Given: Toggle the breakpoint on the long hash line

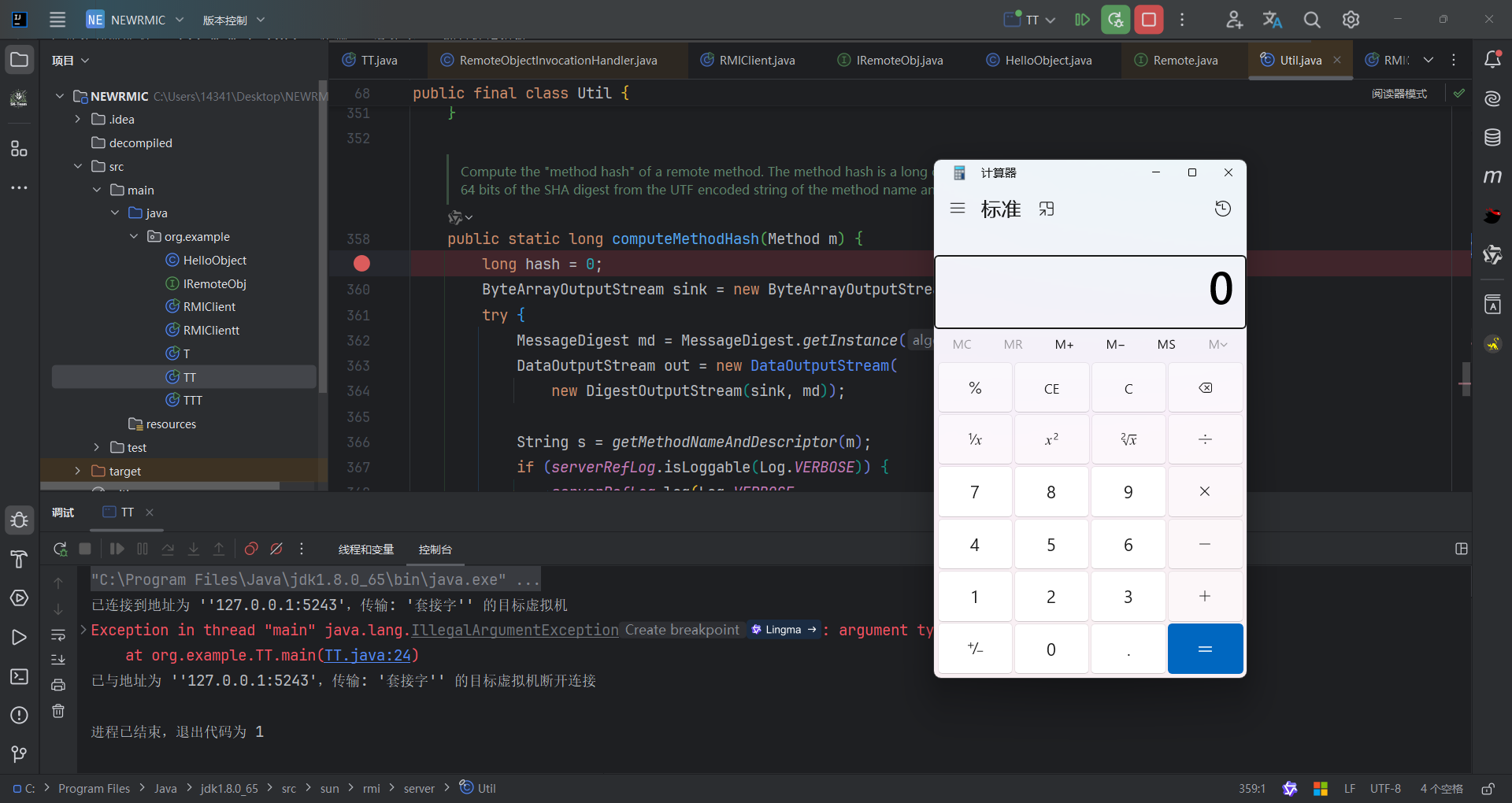Looking at the screenshot, I should pos(361,264).
